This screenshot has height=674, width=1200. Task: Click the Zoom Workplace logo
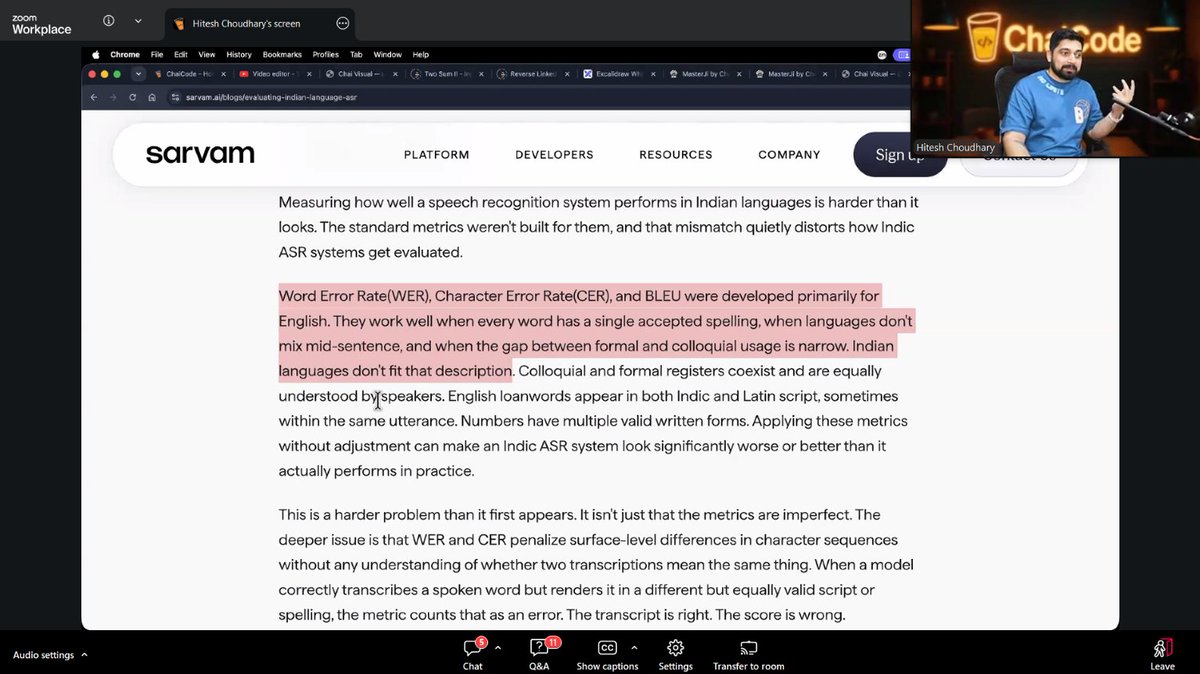pos(41,24)
